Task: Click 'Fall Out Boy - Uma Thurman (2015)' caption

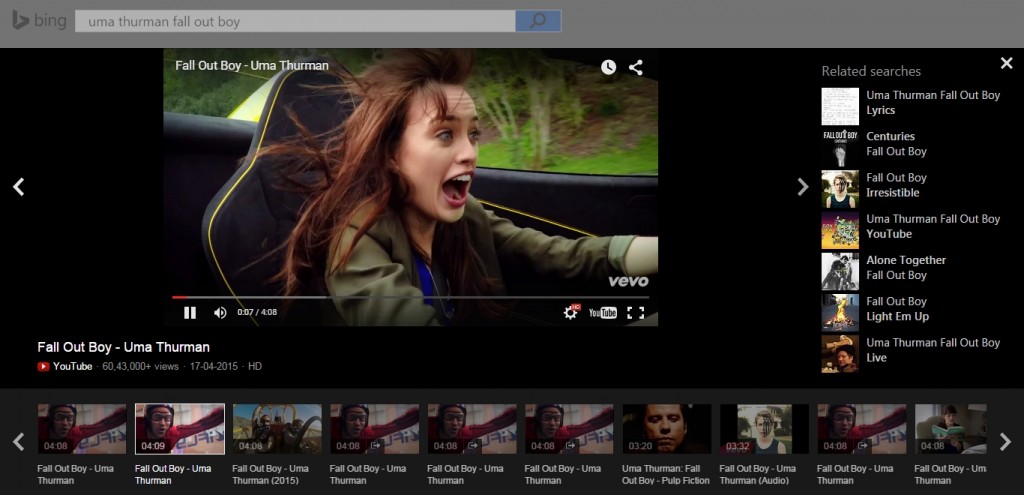Action: click(x=270, y=474)
